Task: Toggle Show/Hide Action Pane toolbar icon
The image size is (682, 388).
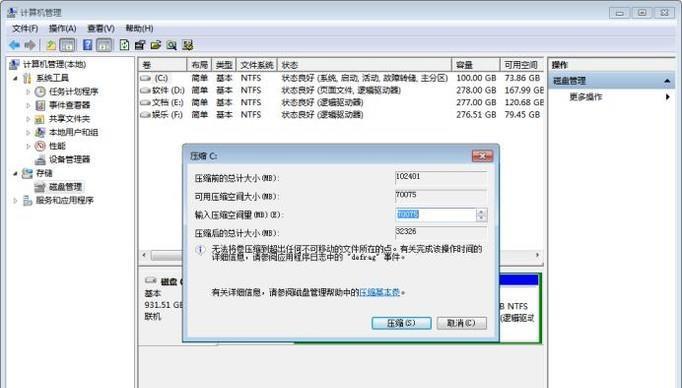Action: tap(104, 45)
